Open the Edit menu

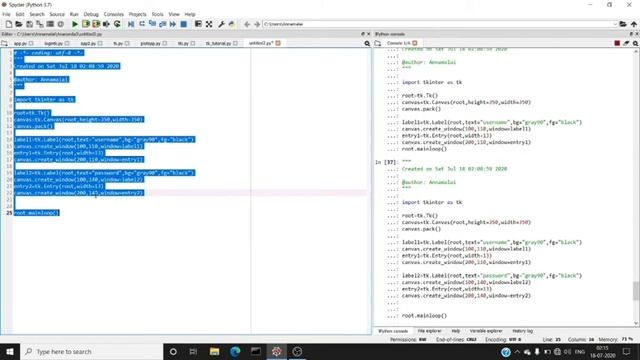click(20, 14)
